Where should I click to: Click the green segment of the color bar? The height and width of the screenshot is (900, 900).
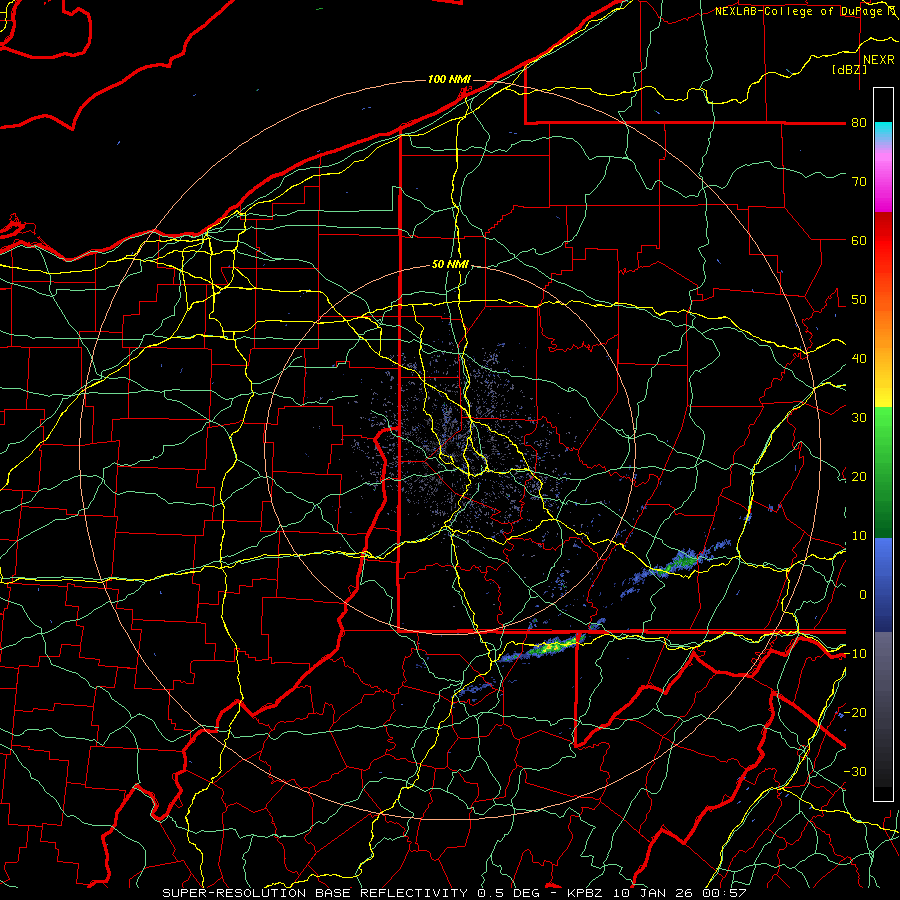pos(883,472)
